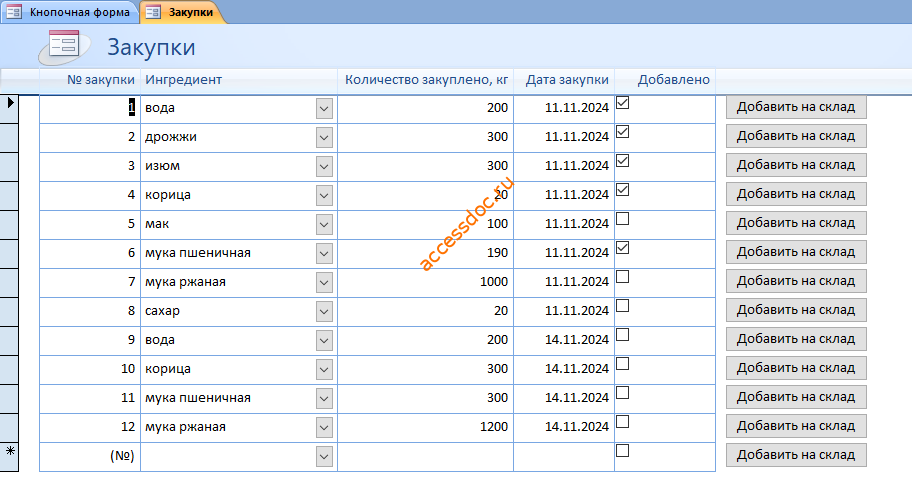
Task: Click the (№) field in the new row
Action: [90, 457]
